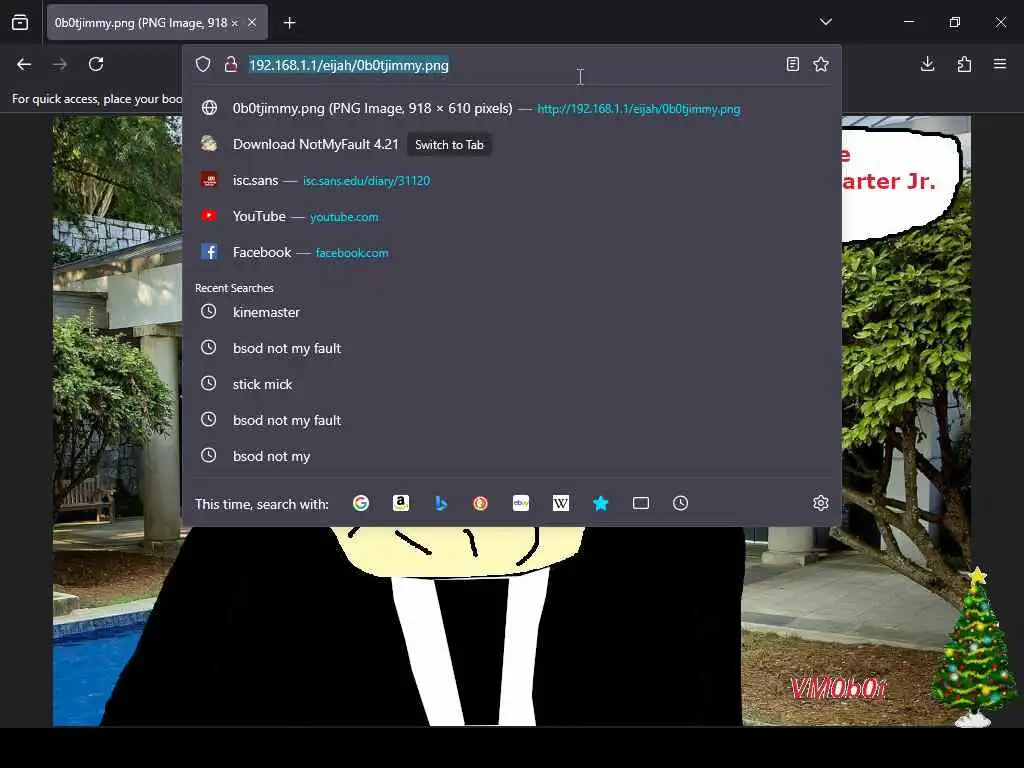The width and height of the screenshot is (1024, 768).
Task: Open the Extensions puzzle icon
Action: point(964,64)
